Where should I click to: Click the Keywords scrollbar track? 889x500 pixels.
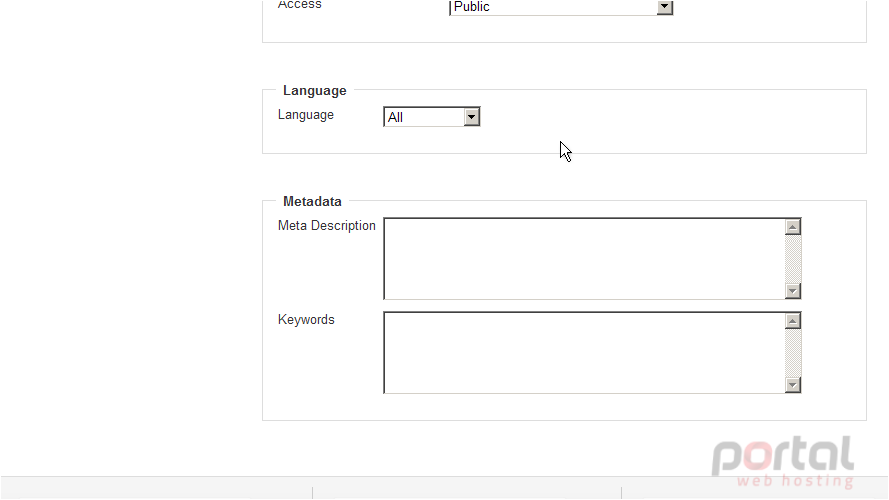[x=793, y=353]
